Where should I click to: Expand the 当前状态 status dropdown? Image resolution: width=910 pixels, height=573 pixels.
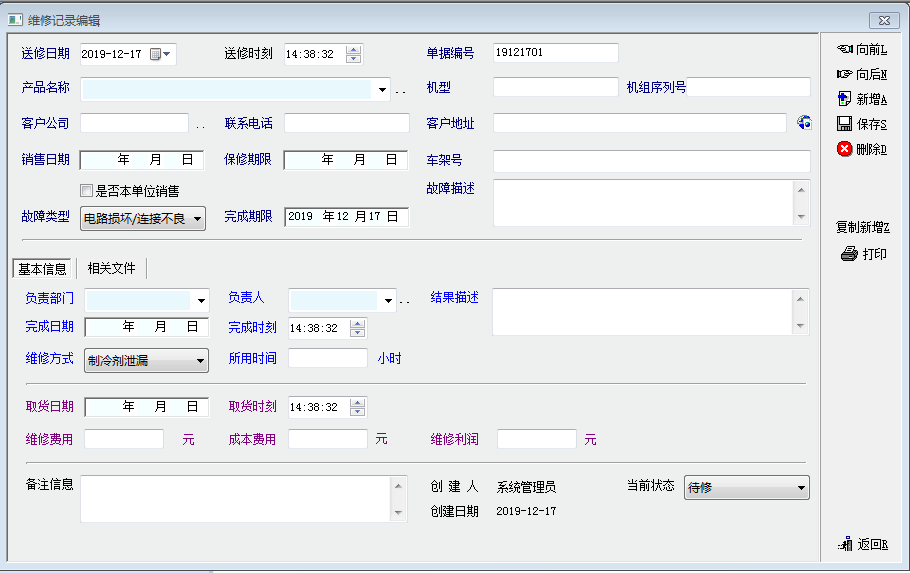(x=800, y=488)
